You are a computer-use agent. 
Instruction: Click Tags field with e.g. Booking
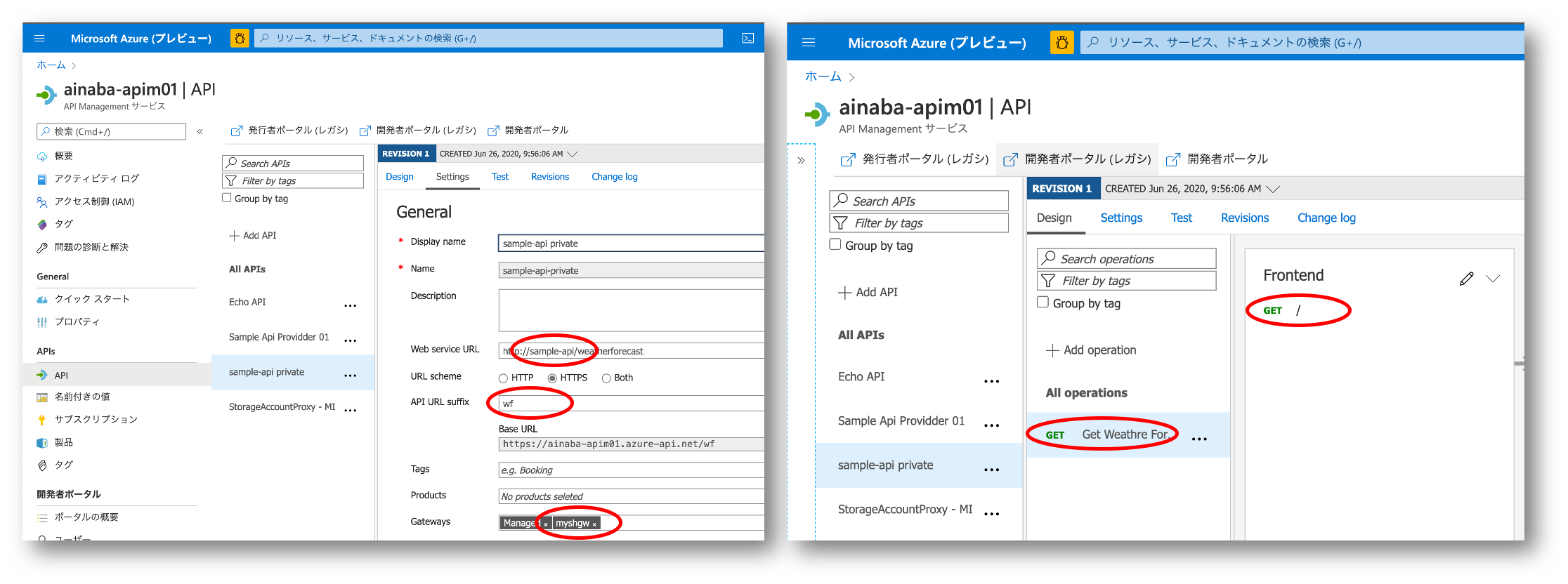[631, 470]
